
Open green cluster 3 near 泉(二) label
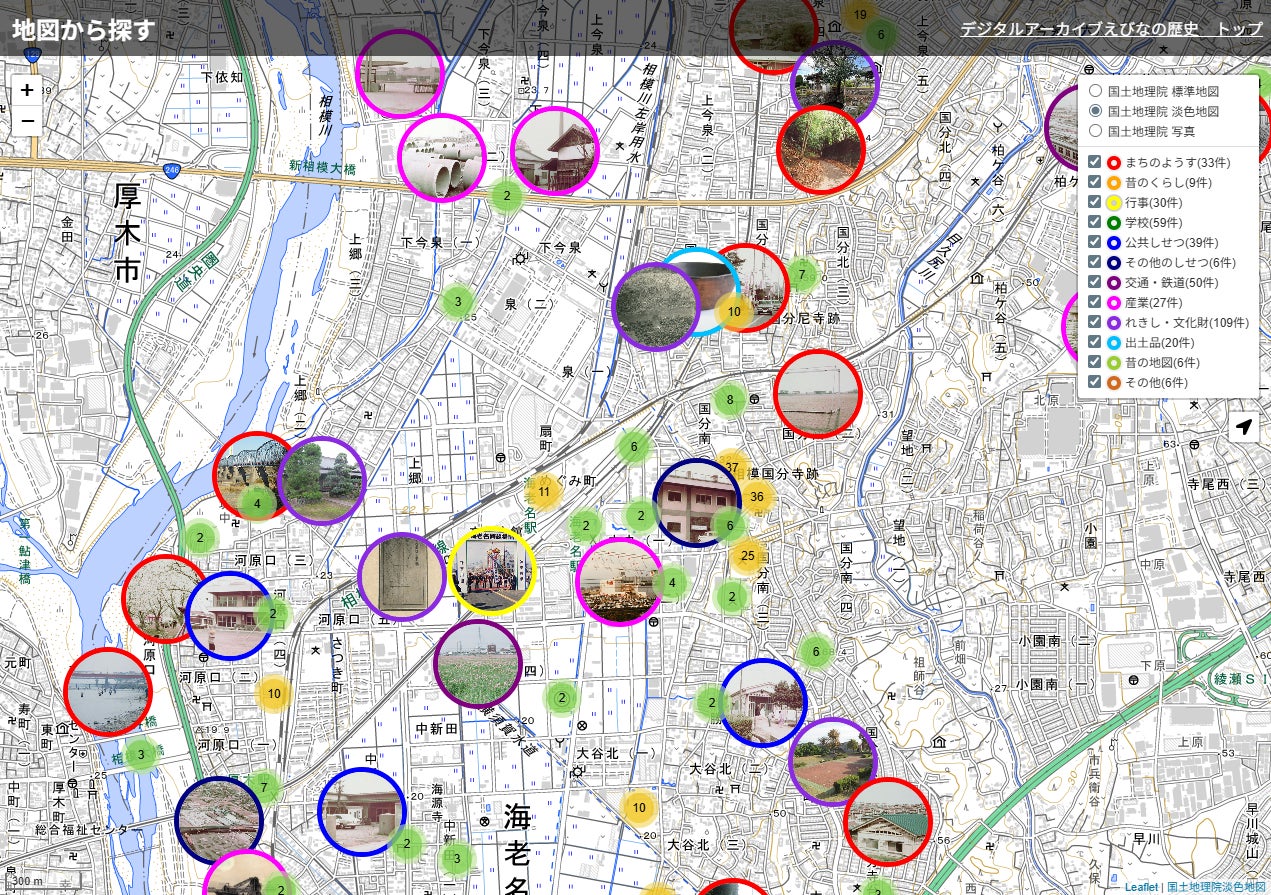[x=458, y=300]
